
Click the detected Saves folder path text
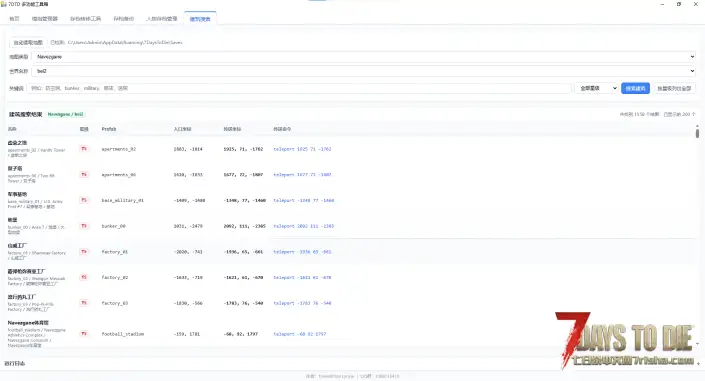(125, 42)
